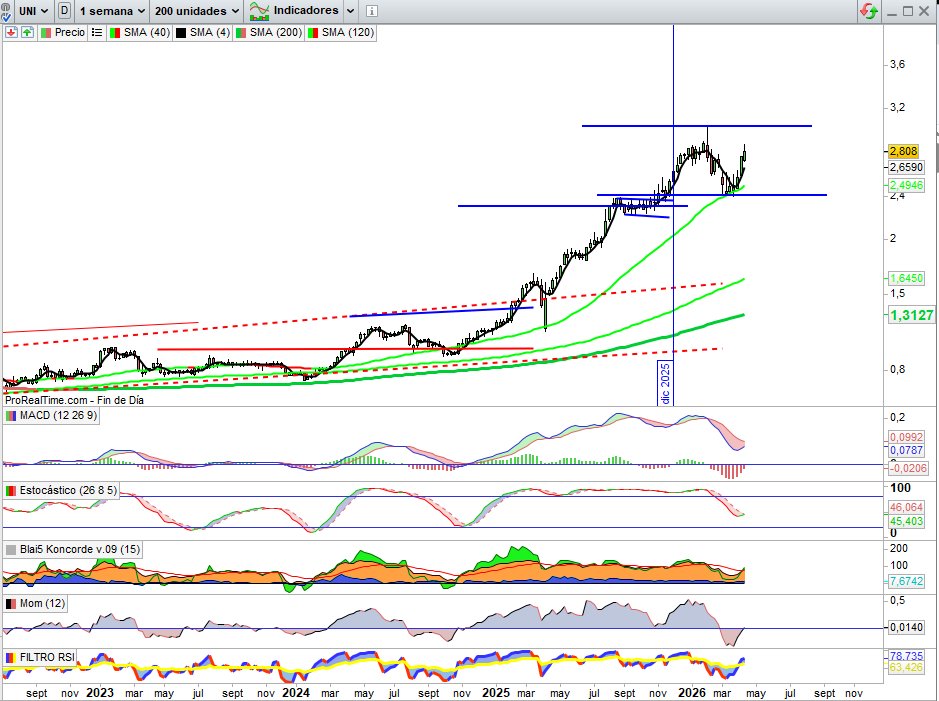Screen dimensions: 939x701
Task: Click the 0,0787 MACD signal value label
Action: point(906,450)
